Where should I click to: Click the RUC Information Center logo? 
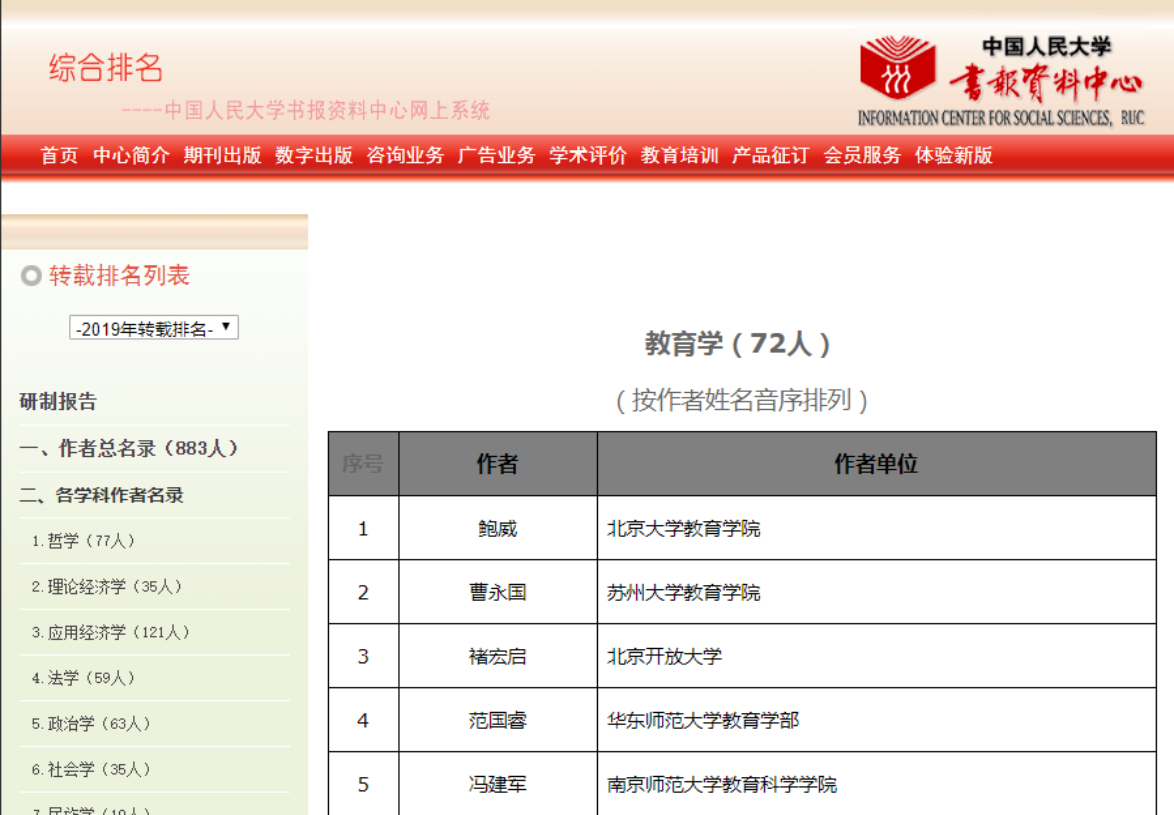click(x=1001, y=81)
